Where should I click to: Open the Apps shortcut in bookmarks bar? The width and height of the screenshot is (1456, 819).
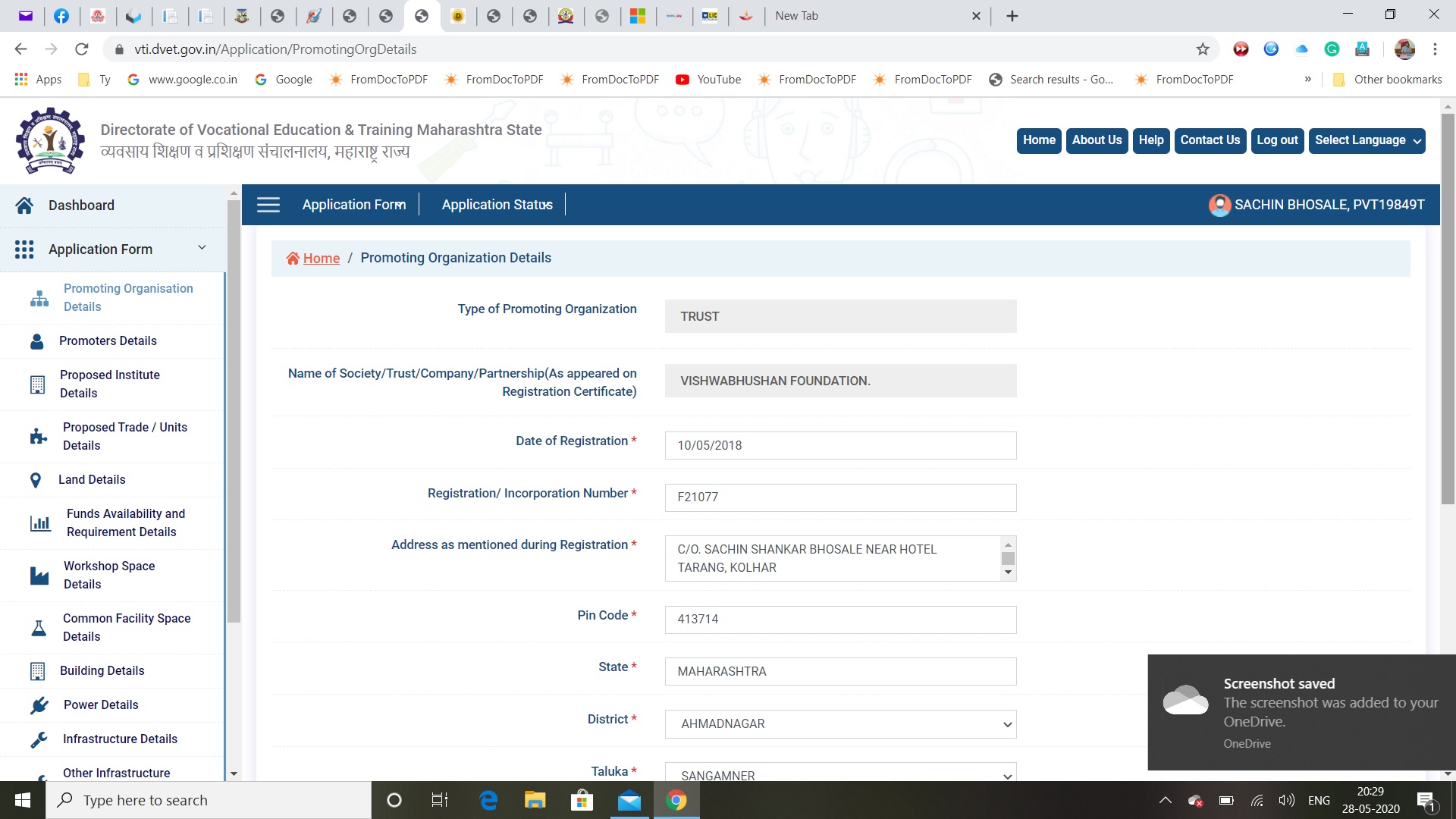pyautogui.click(x=38, y=80)
